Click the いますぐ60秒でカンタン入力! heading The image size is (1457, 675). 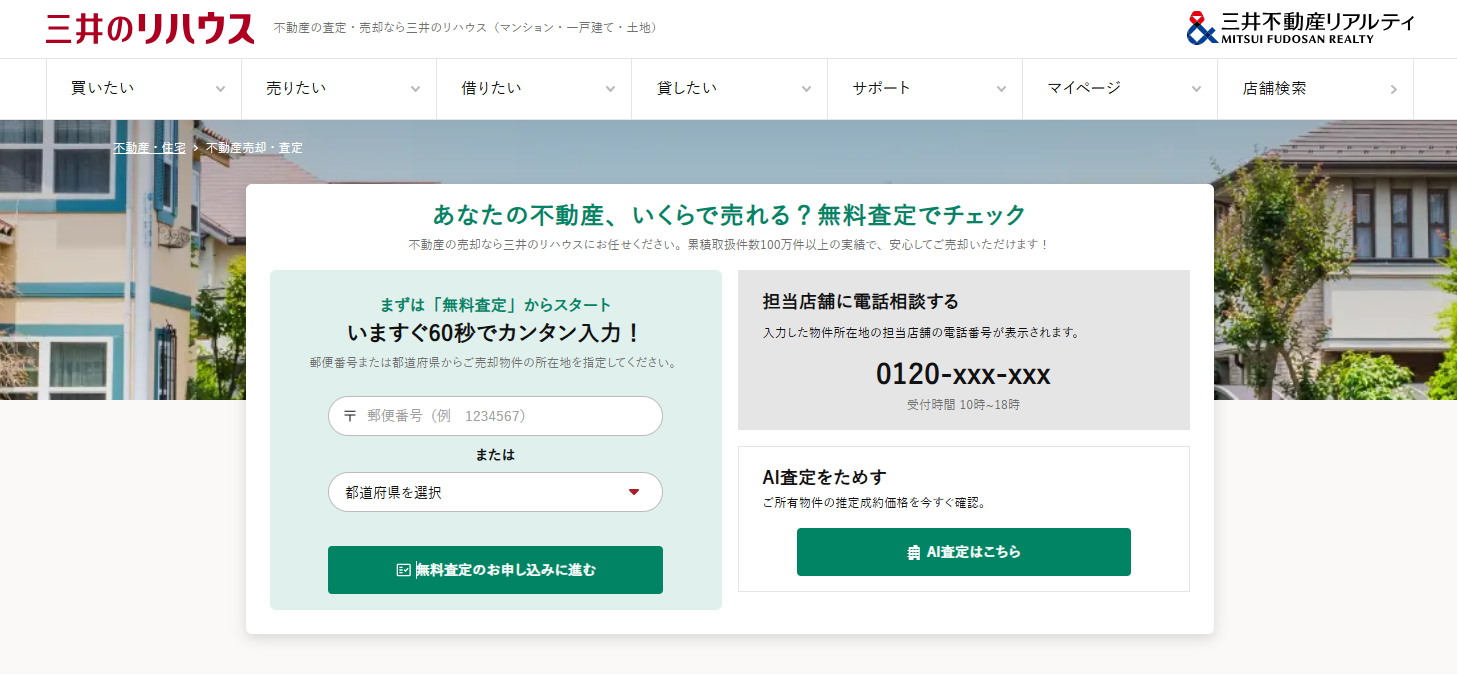pyautogui.click(x=495, y=333)
